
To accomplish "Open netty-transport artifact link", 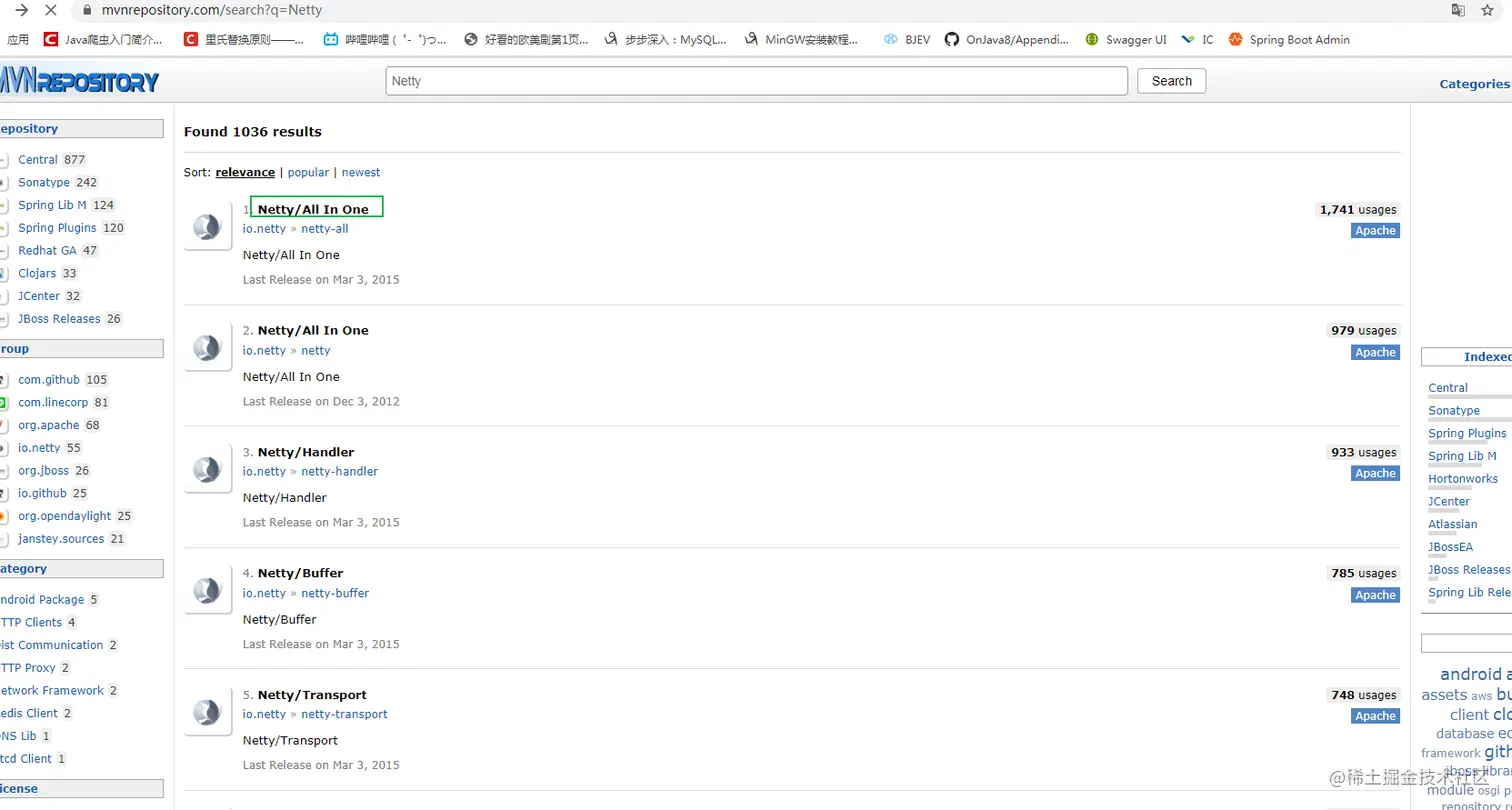I will pyautogui.click(x=344, y=714).
